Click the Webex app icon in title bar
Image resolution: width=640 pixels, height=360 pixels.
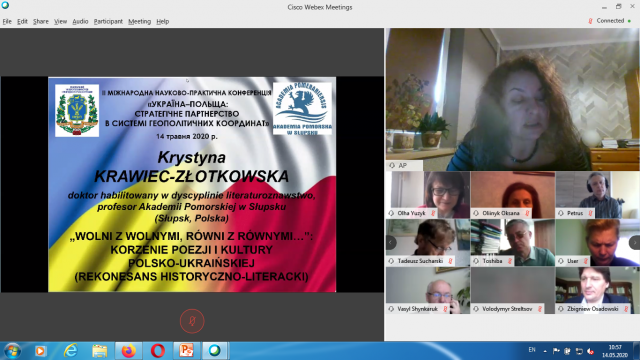tap(5, 5)
